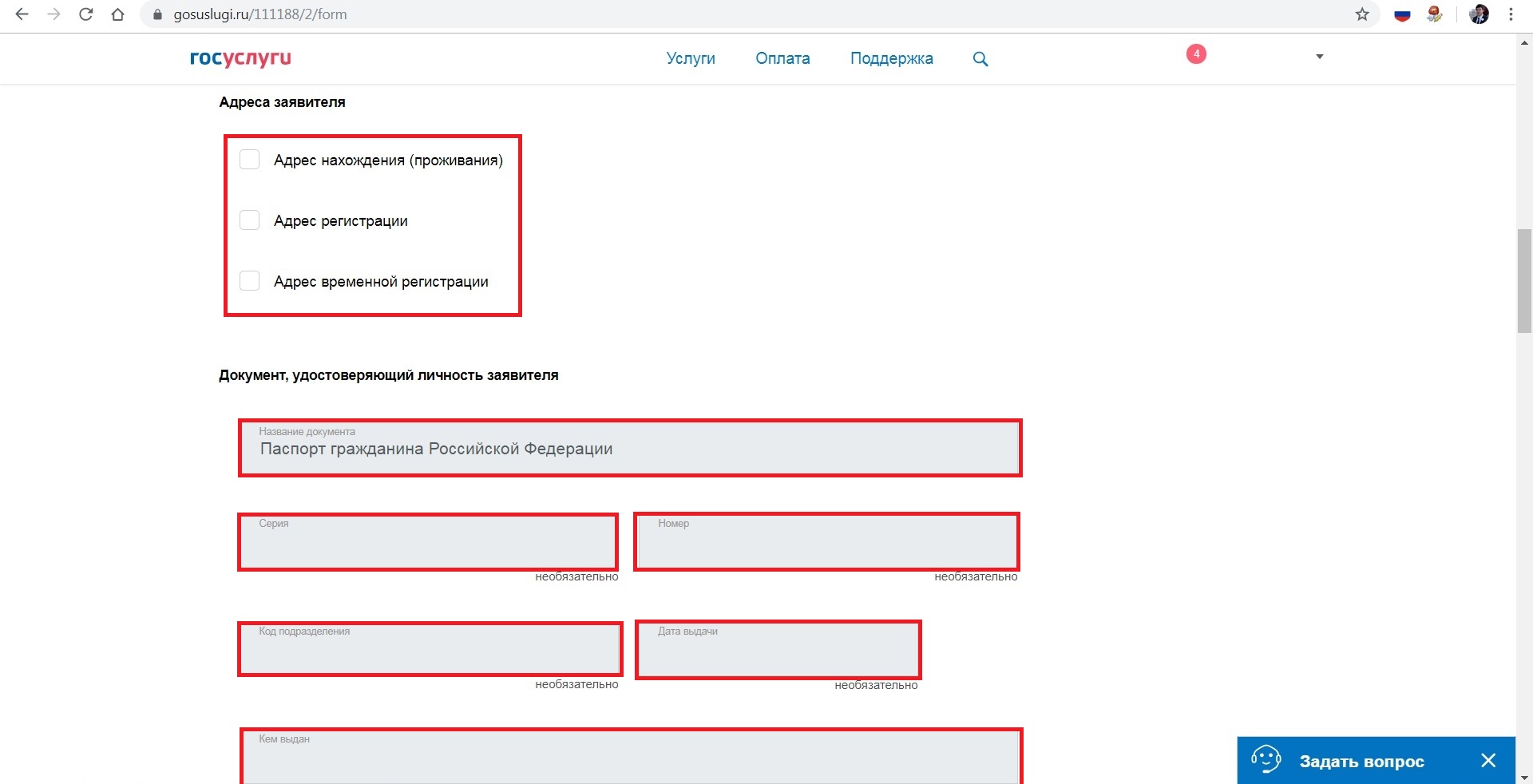This screenshot has height=784, width=1533.
Task: Reload the gosuslugi form page
Action: pyautogui.click(x=85, y=14)
